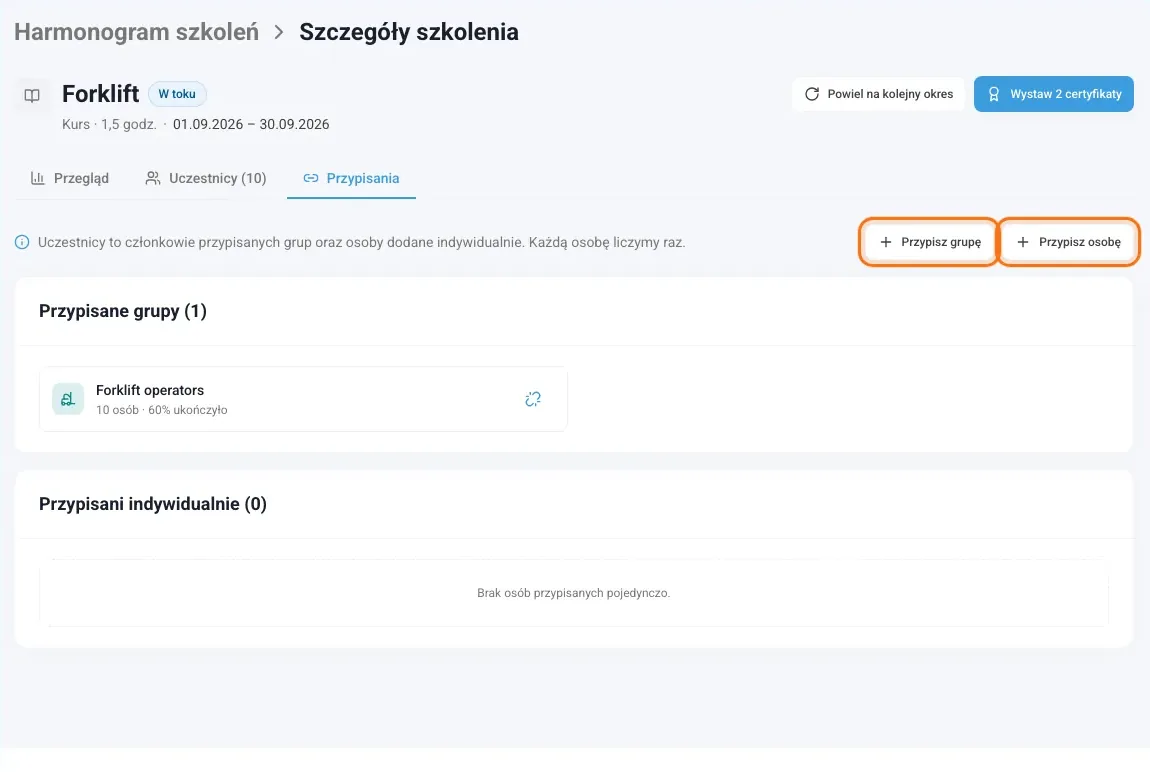
Task: Click Przypisz osobę button
Action: pyautogui.click(x=1069, y=242)
